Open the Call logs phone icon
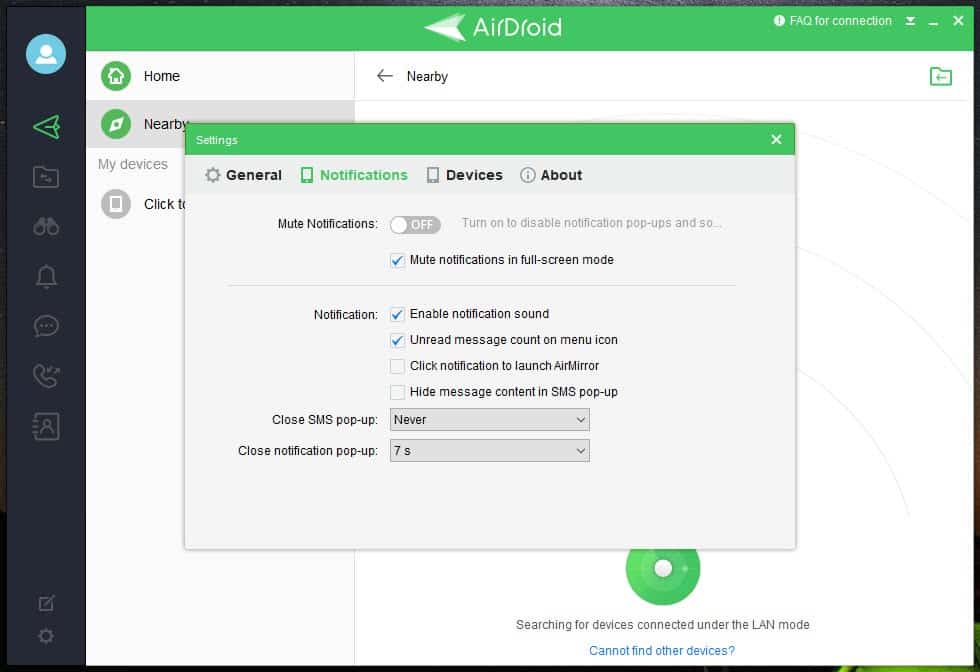Screen dimensions: 980x672 pyautogui.click(x=46, y=376)
